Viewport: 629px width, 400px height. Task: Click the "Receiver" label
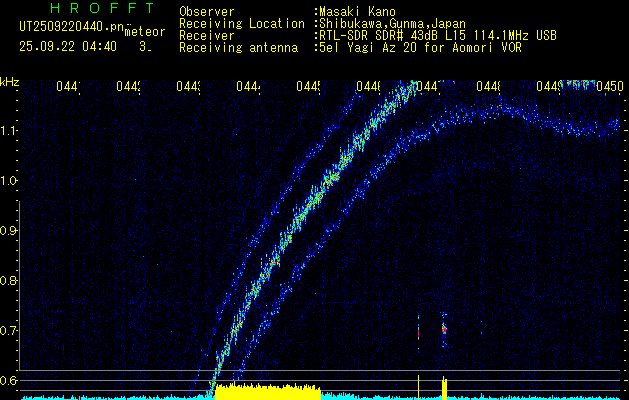pos(207,36)
